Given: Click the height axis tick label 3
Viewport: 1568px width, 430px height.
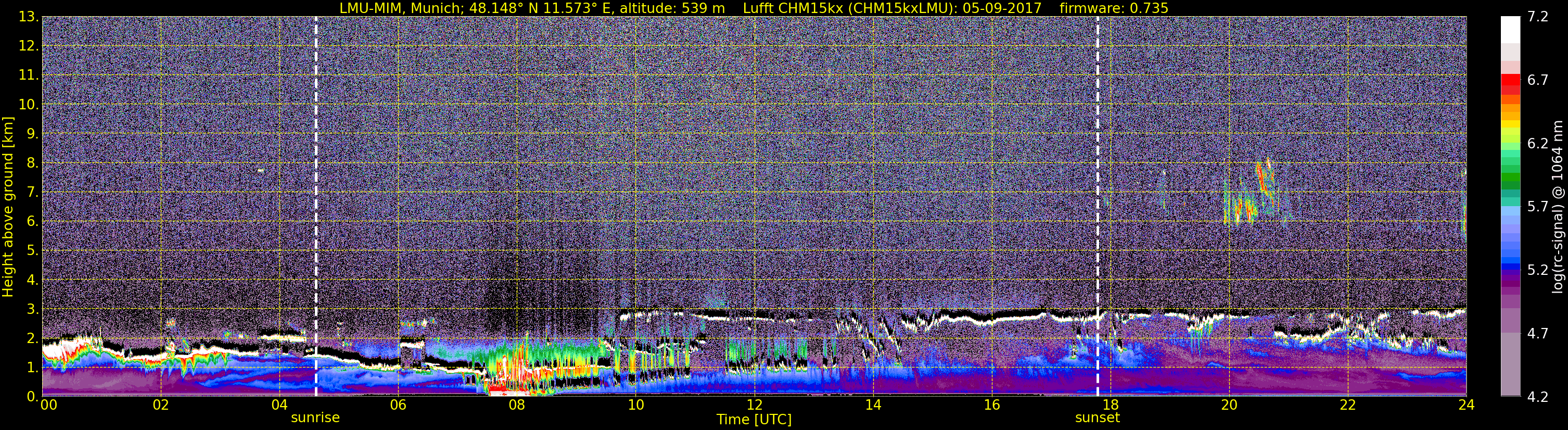Looking at the screenshot, I should (x=33, y=309).
